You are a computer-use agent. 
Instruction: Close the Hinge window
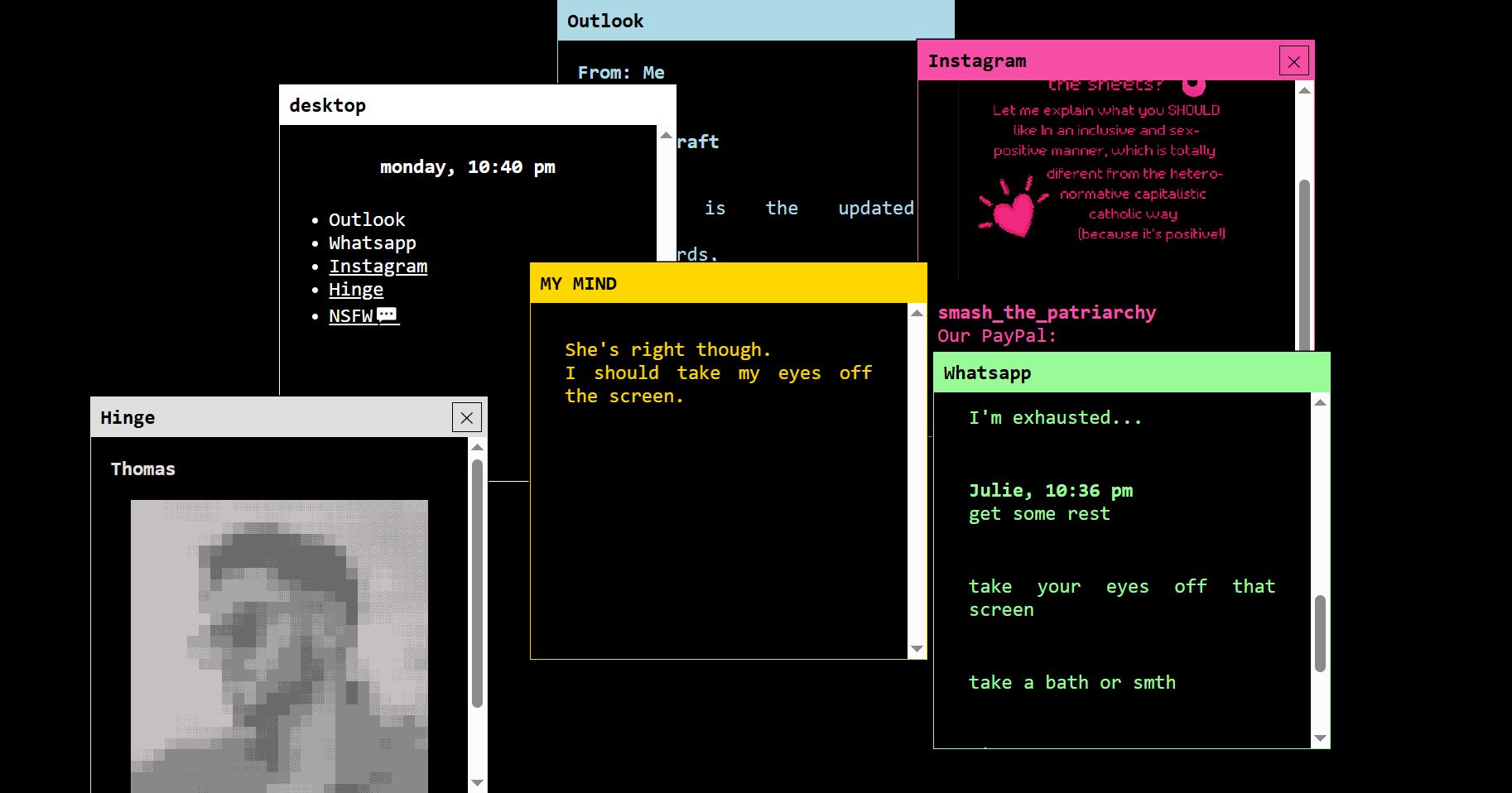[x=467, y=418]
